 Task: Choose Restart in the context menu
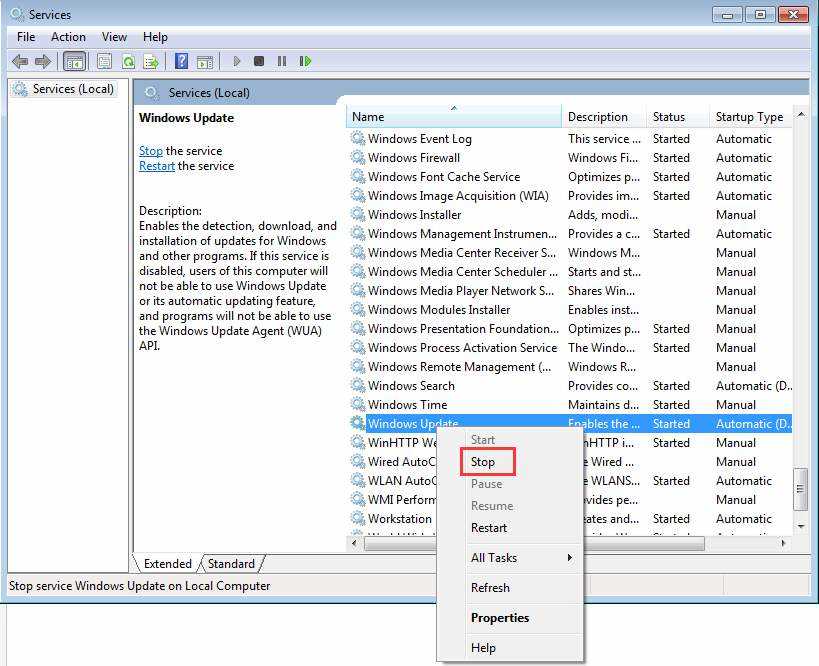[489, 528]
